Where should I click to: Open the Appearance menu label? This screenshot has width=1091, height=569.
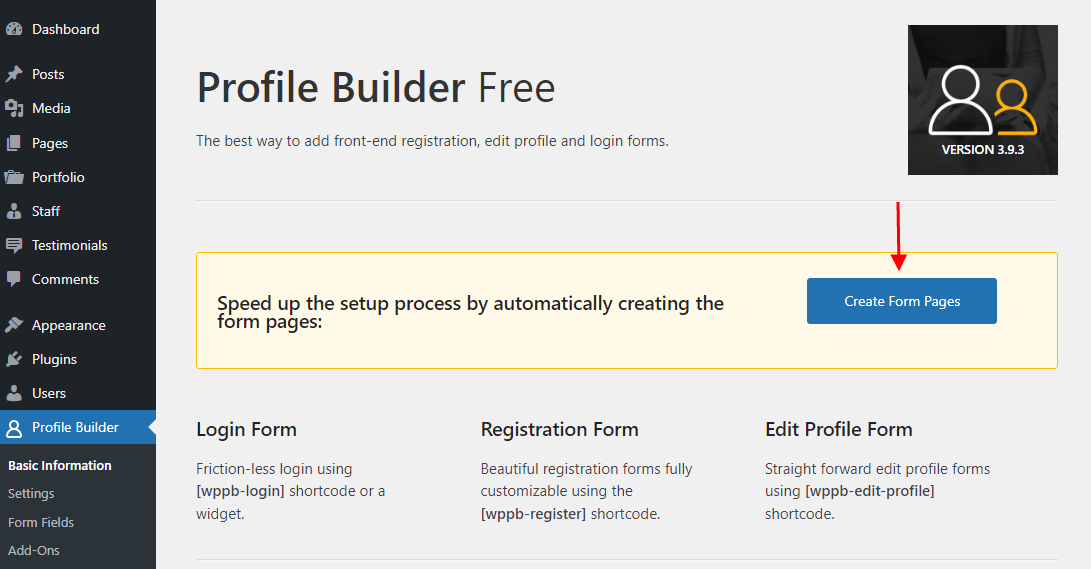click(x=68, y=325)
